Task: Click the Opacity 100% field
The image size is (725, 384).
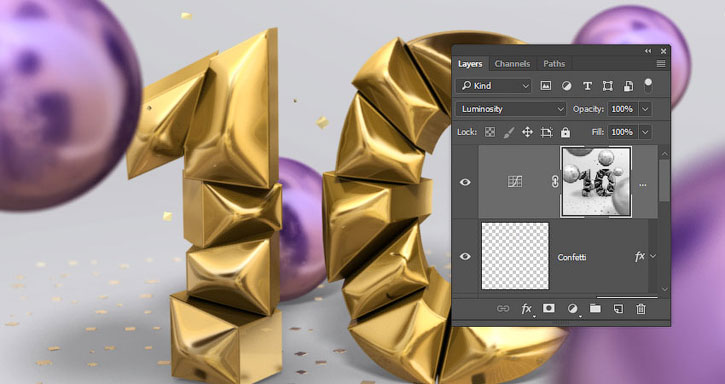Action: [622, 109]
